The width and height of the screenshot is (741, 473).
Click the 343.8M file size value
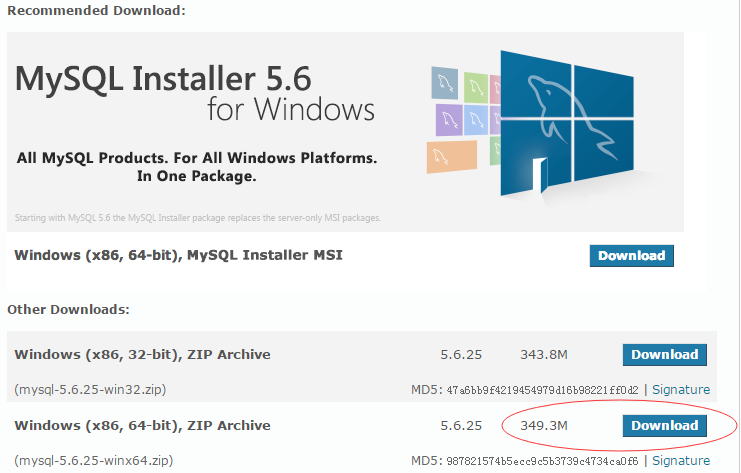pos(544,355)
